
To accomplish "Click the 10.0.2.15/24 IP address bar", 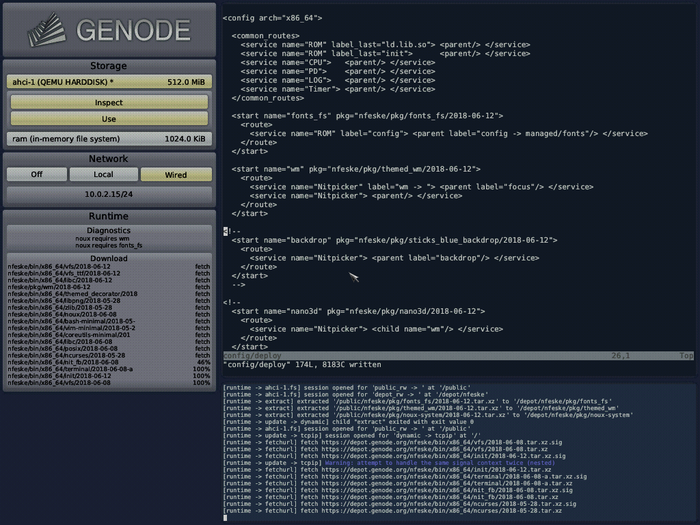I will [109, 193].
